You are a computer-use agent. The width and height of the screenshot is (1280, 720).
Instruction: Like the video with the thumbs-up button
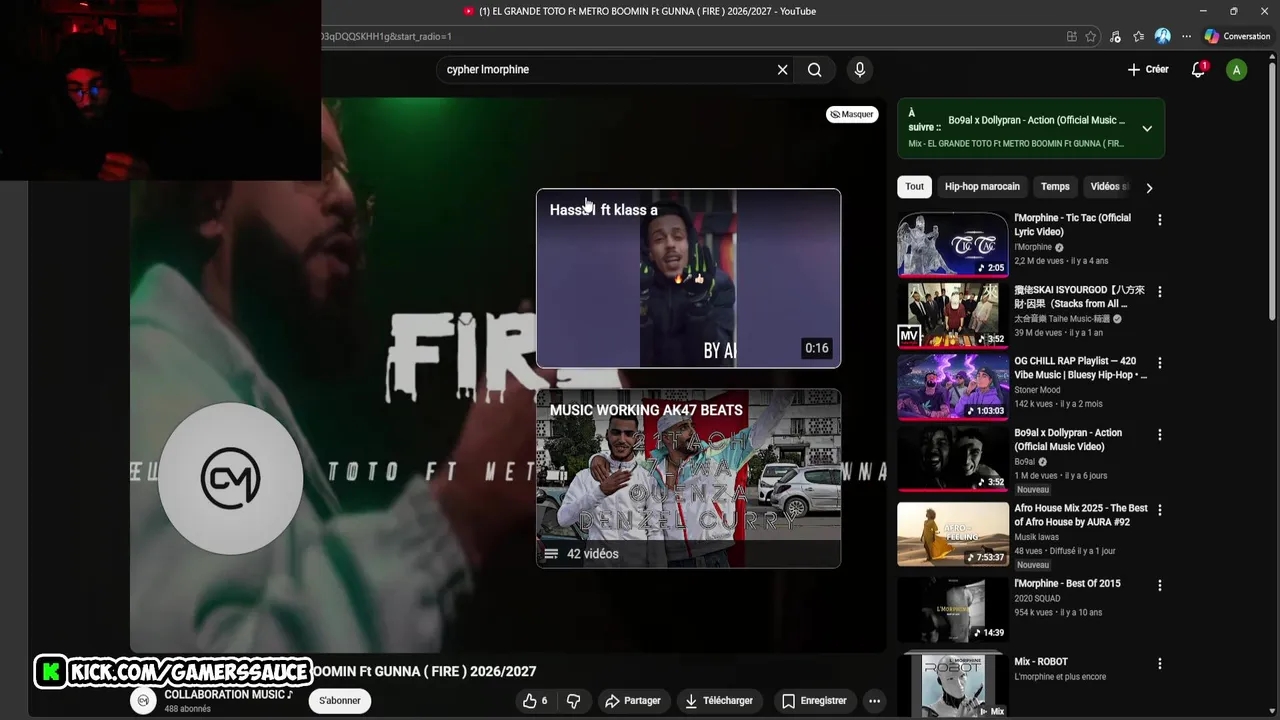(536, 701)
